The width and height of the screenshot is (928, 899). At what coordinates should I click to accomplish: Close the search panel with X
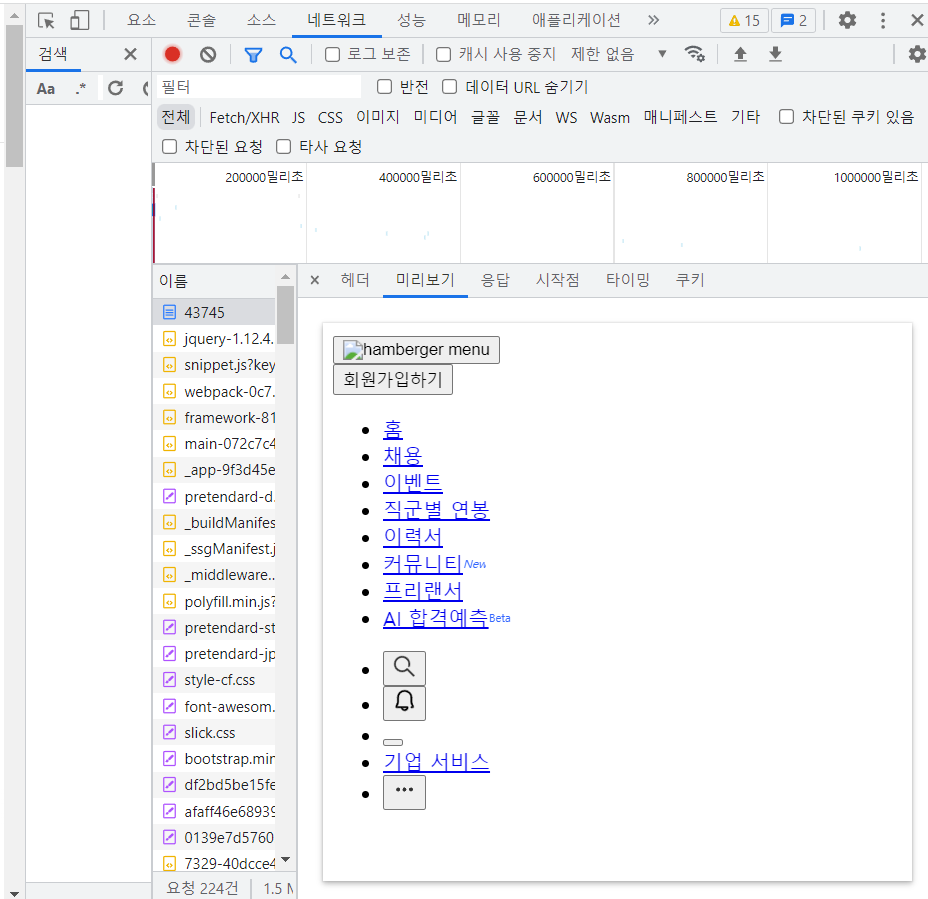[130, 54]
